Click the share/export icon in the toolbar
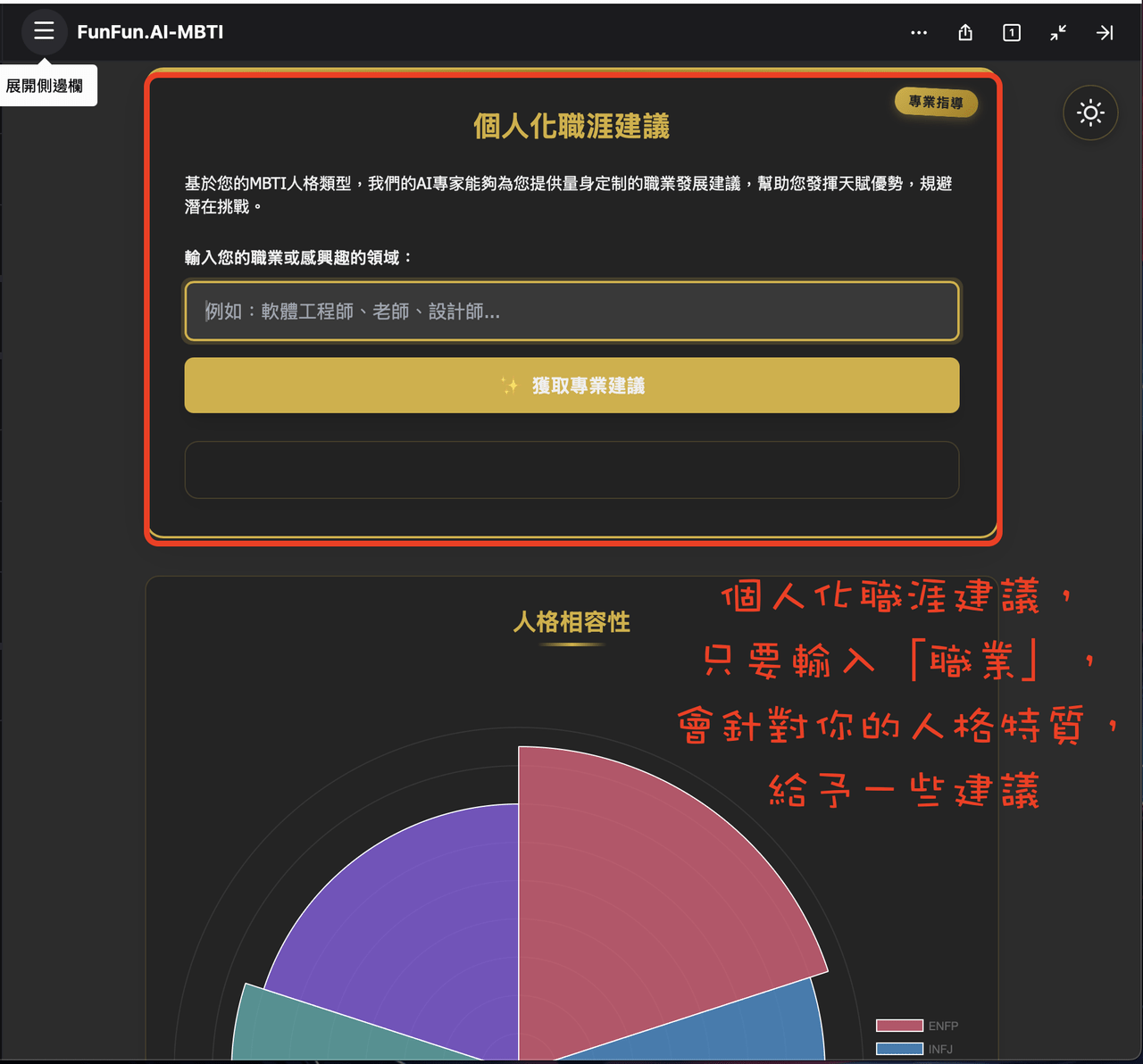 965,32
